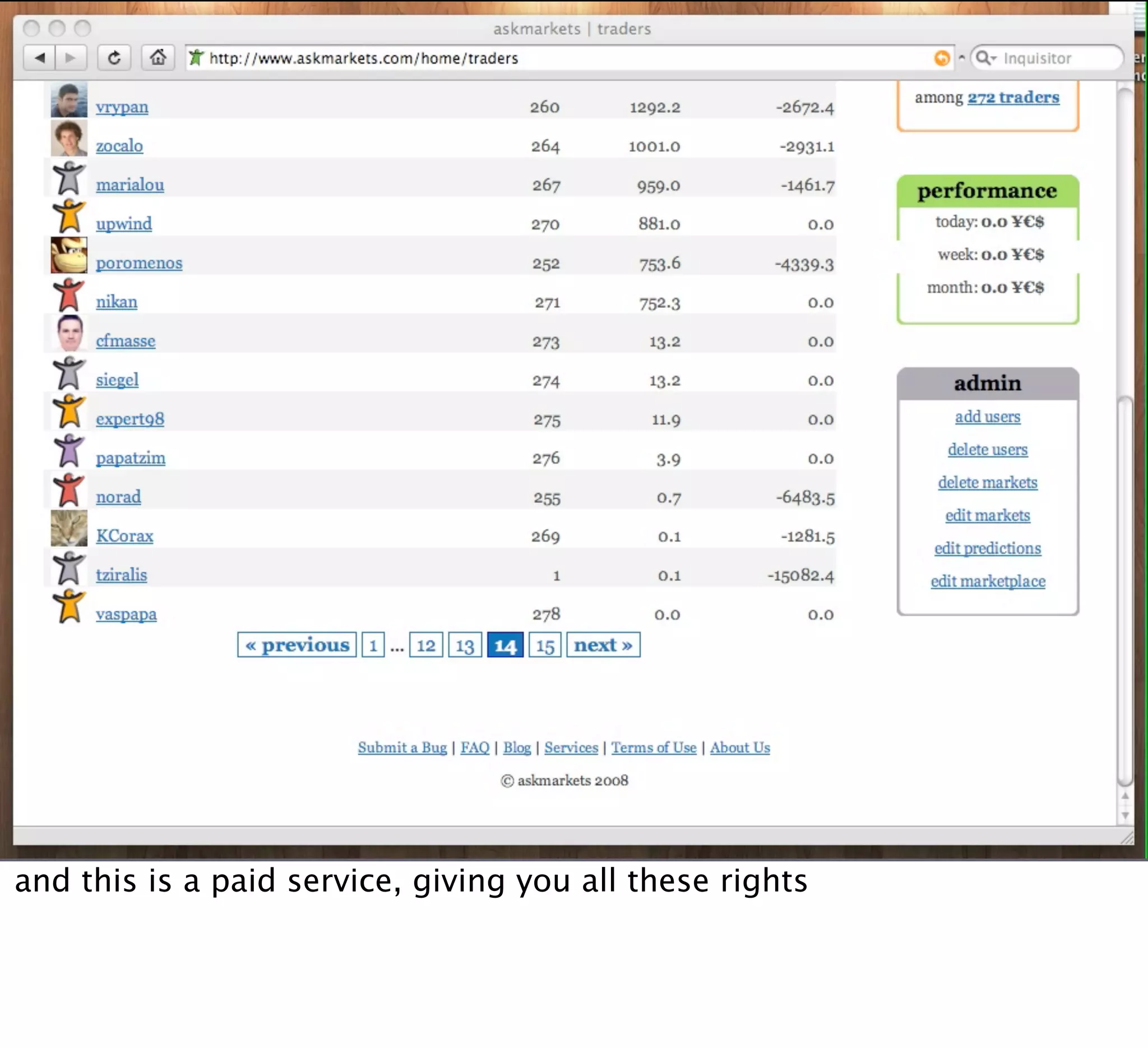Image resolution: width=1148 pixels, height=1048 pixels.
Task: Click the orange star figure beside upwind
Action: coord(69,216)
